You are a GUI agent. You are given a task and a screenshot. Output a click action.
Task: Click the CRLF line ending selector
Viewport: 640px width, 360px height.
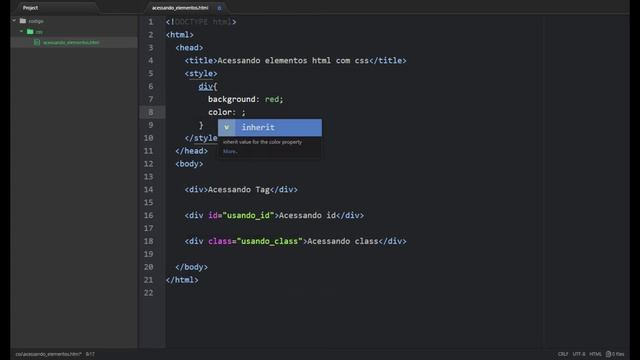click(563, 354)
